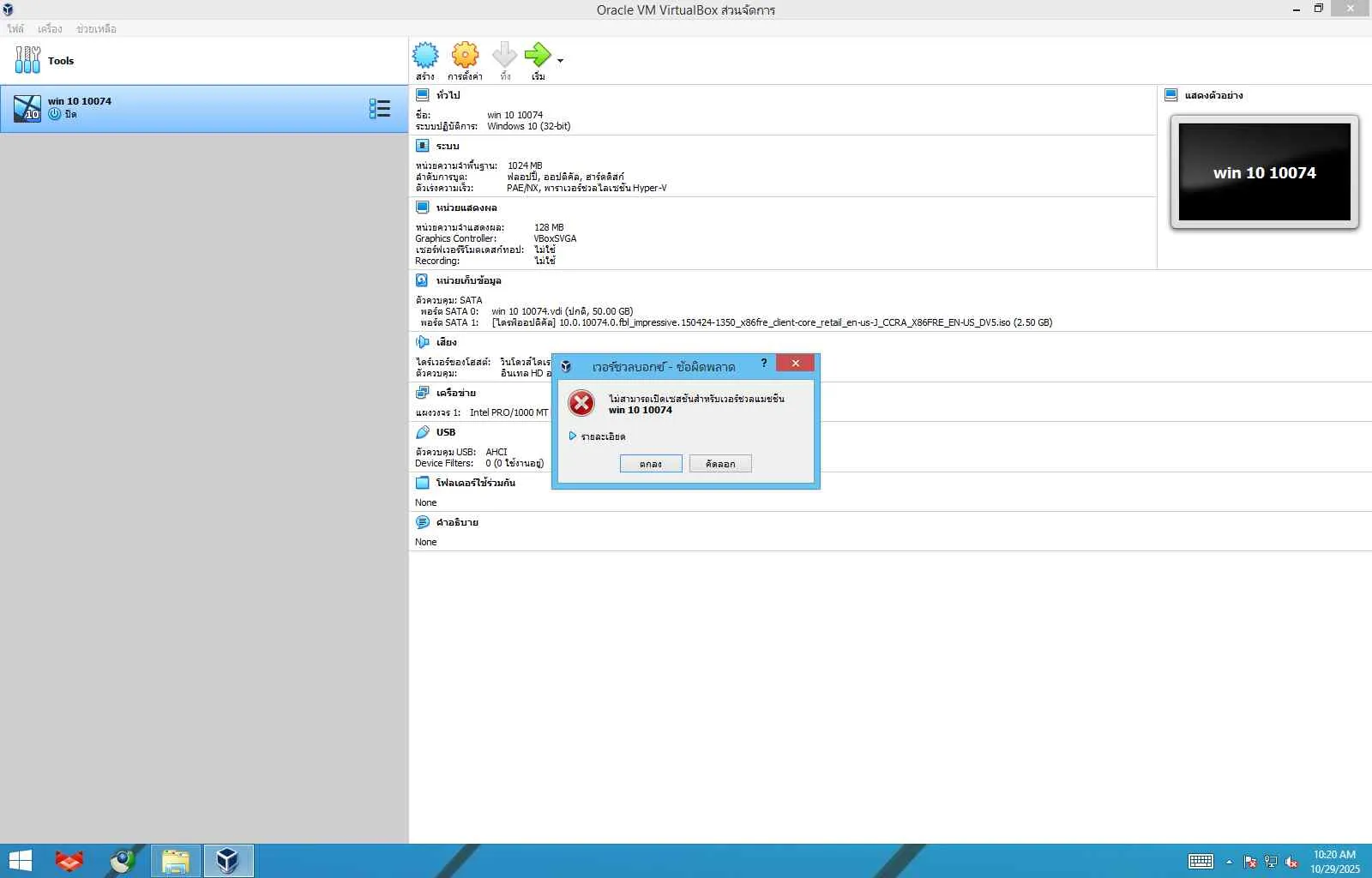This screenshot has height=878, width=1372.
Task: Click the "128 MB" video memory value
Action: [x=549, y=227]
